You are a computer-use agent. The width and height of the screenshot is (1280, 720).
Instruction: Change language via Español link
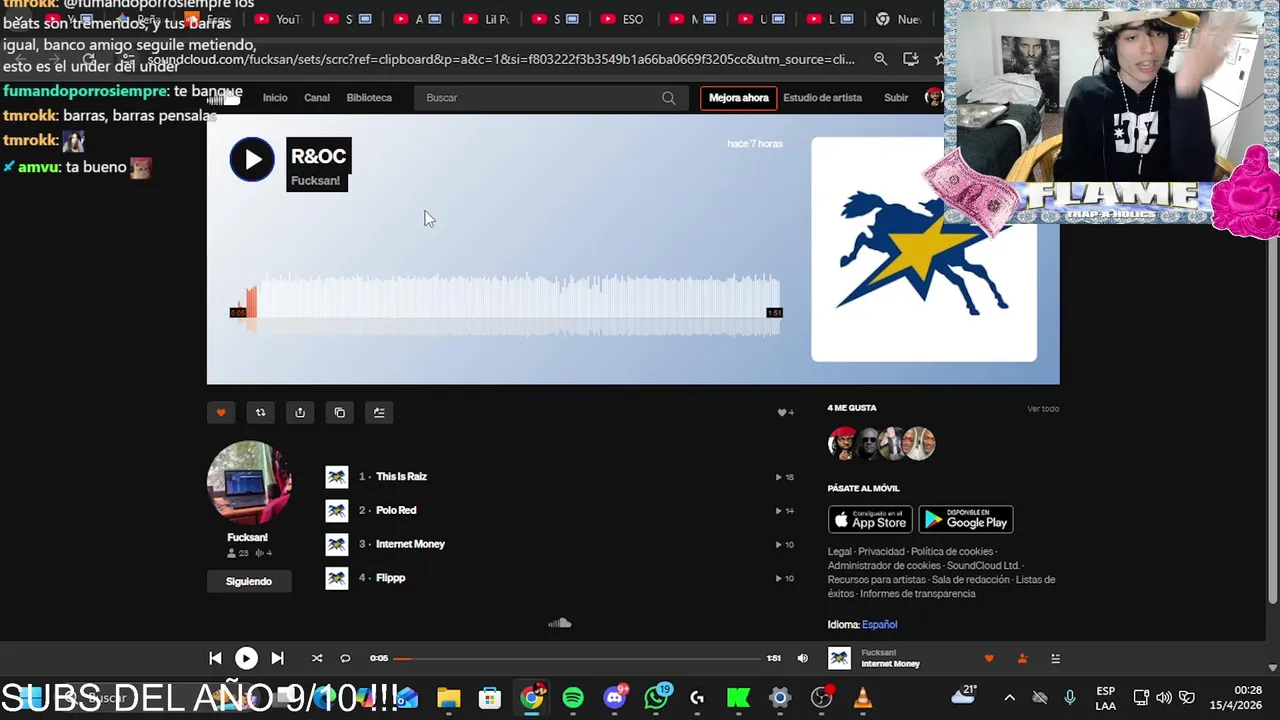(879, 625)
